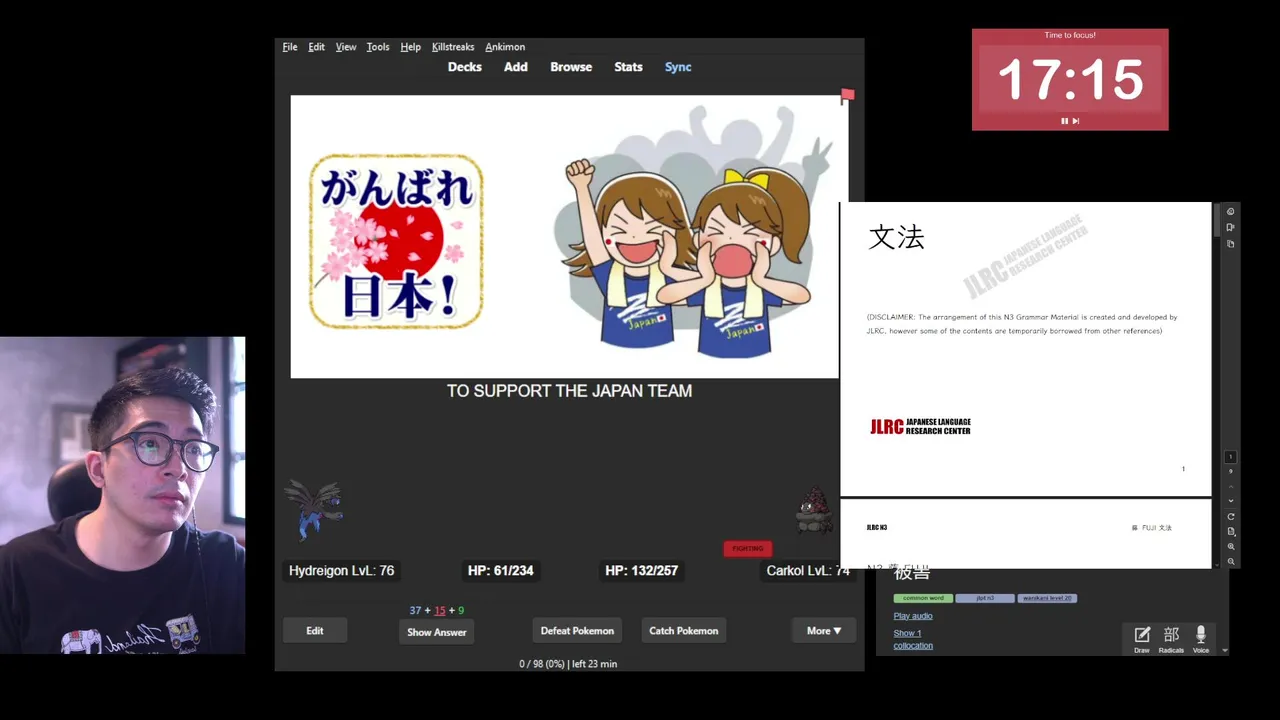The height and width of the screenshot is (720, 1280).
Task: Click the Catch Pokemon button
Action: tap(684, 631)
